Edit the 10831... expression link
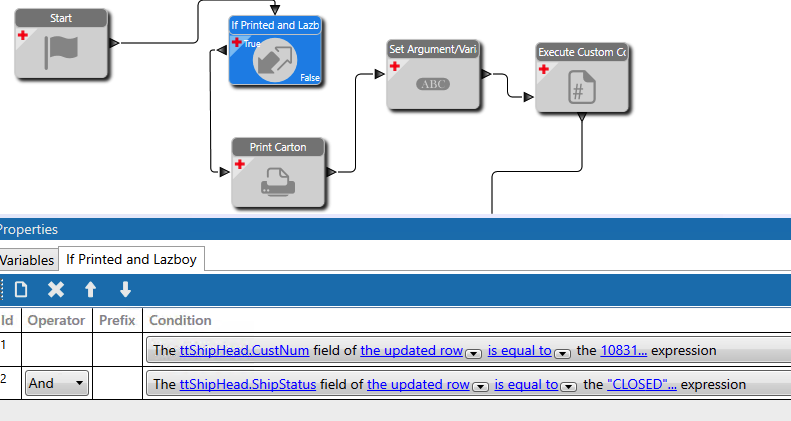791x421 pixels. [x=624, y=350]
